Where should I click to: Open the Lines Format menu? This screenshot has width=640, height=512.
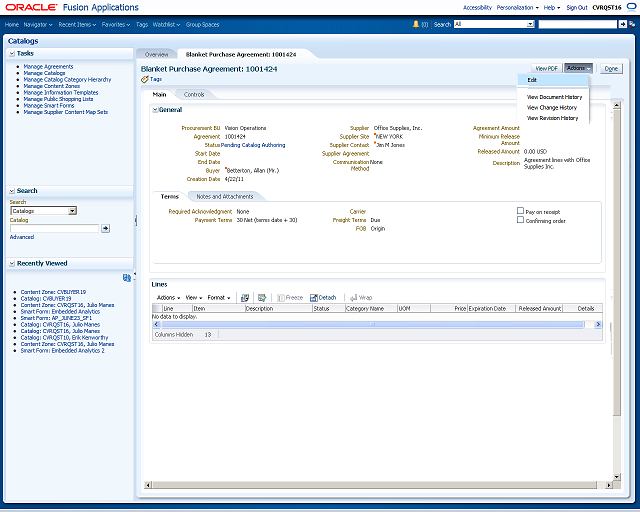219,298
